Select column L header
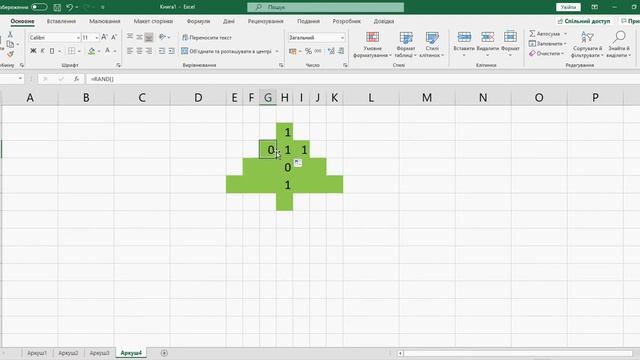This screenshot has width=640, height=360. coord(371,98)
